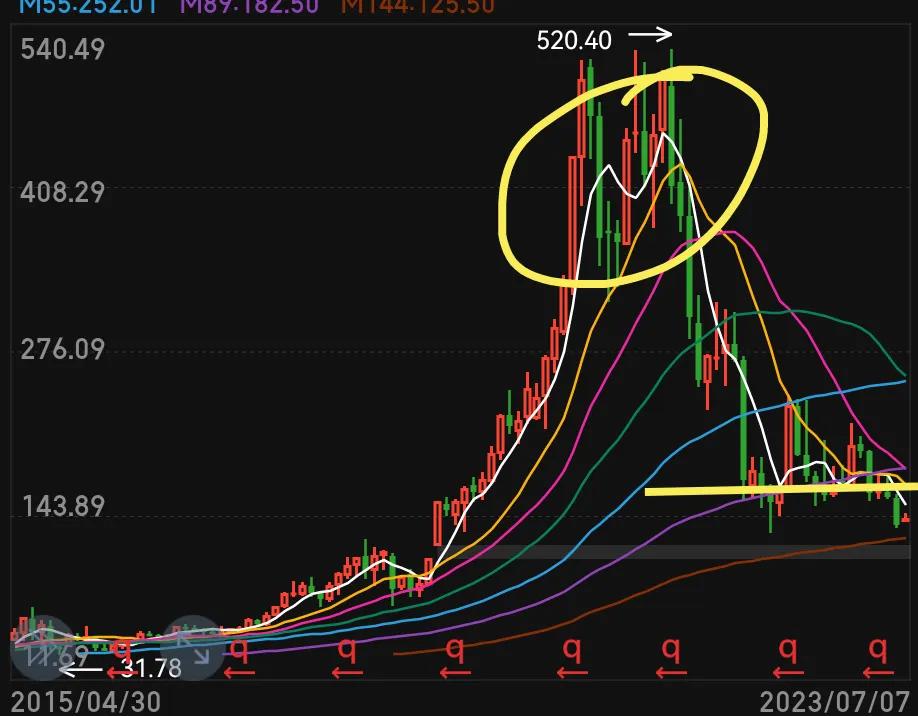Tap the 143.89 price axis label
Viewport: 918px width, 716px height.
point(64,506)
